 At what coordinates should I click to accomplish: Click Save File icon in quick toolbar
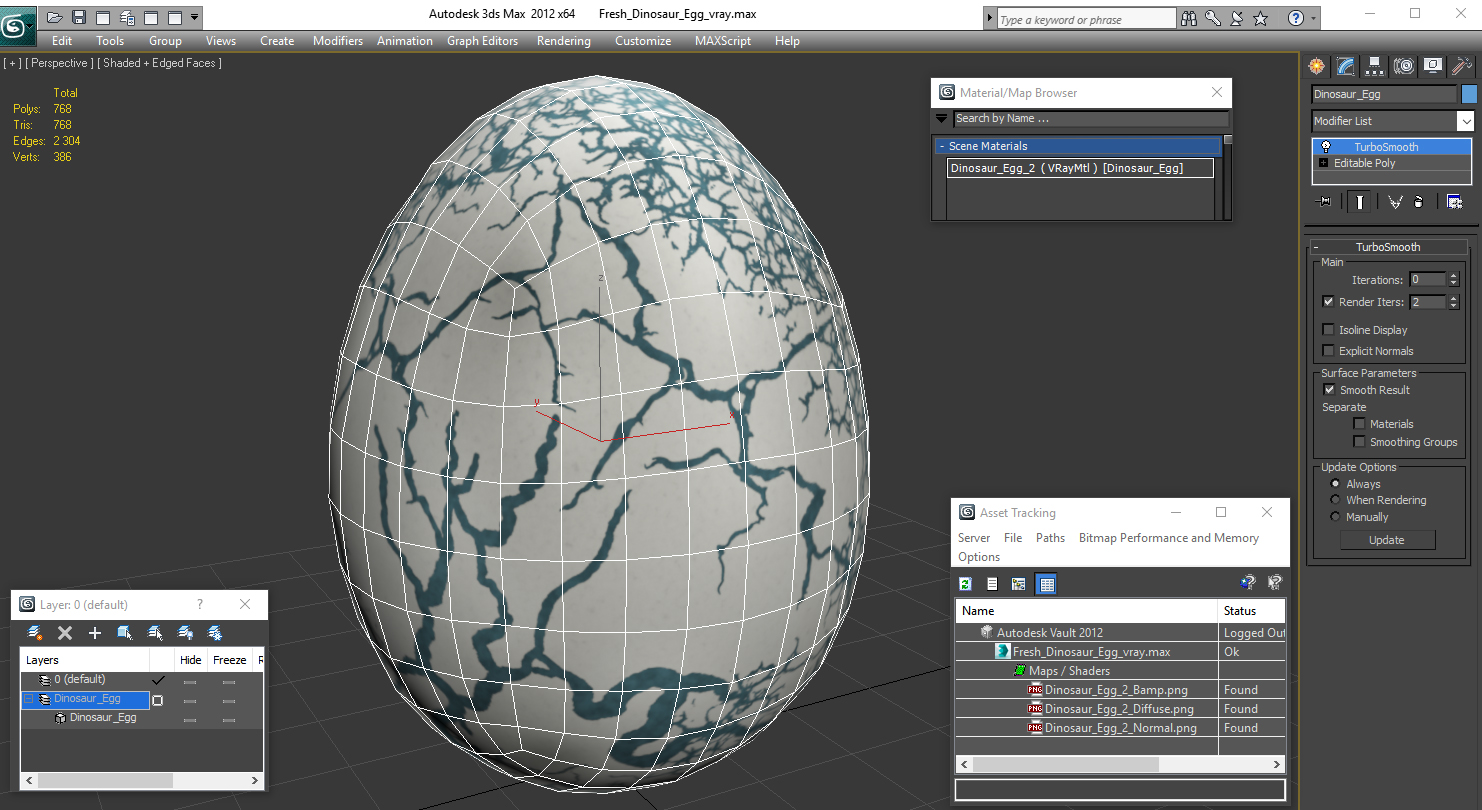tap(78, 17)
